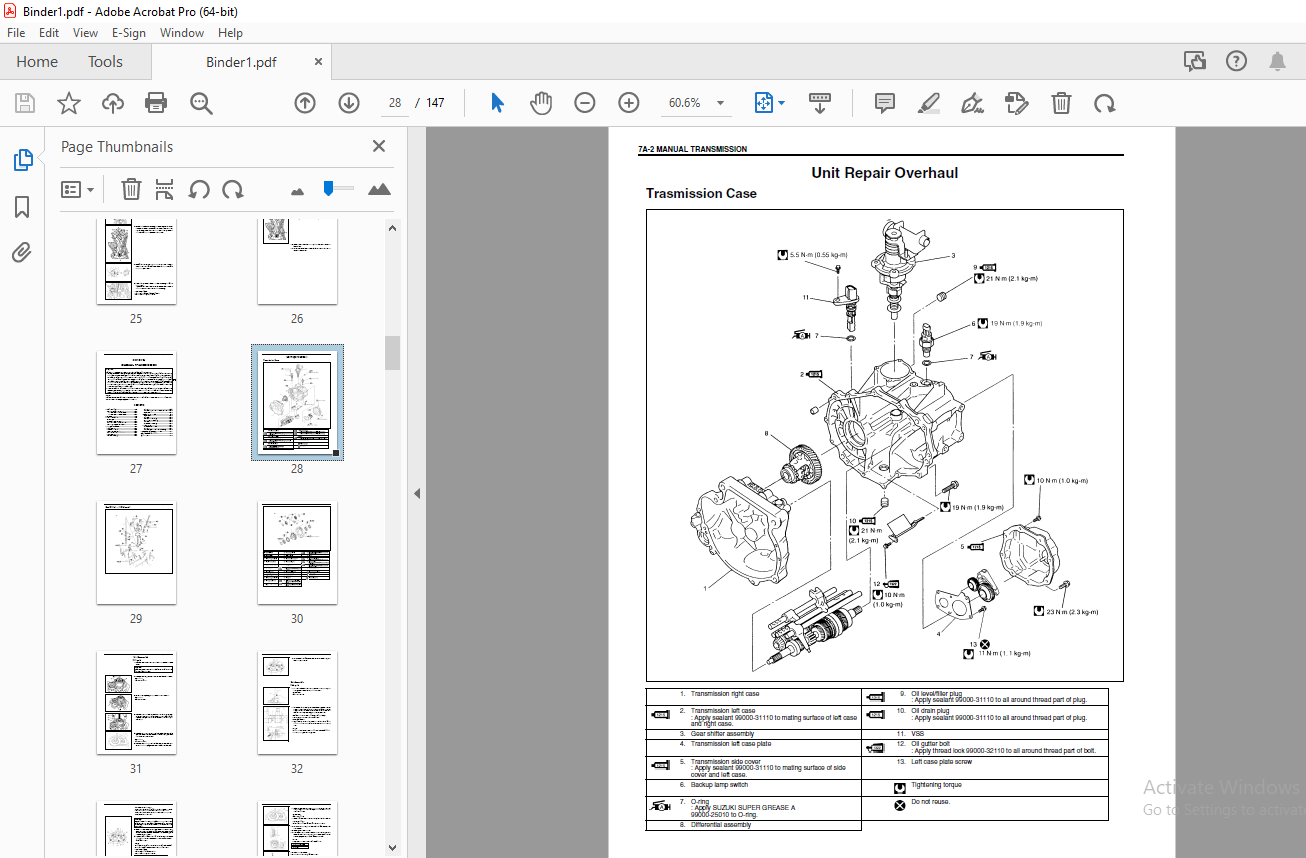Rotate thumbnails clockwise
Screen dimensions: 1306x858
233,189
